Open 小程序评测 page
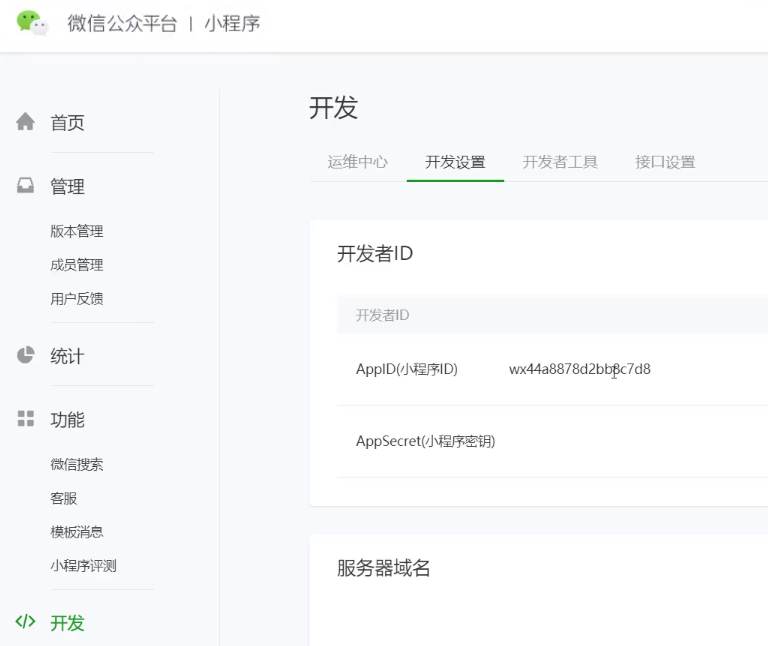Image resolution: width=768 pixels, height=646 pixels. point(83,566)
